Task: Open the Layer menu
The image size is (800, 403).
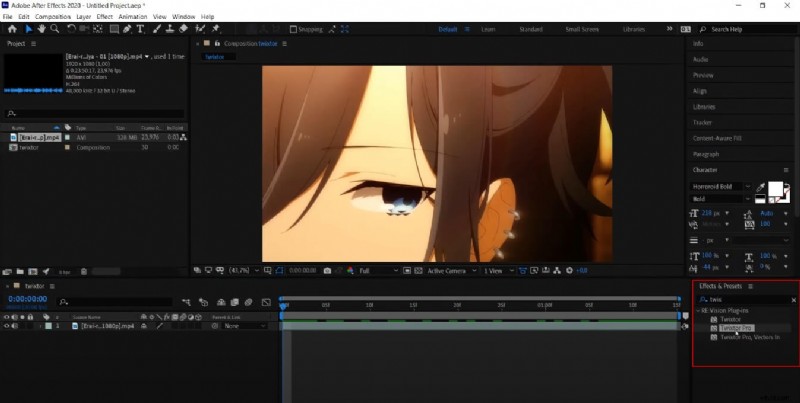Action: click(x=84, y=17)
